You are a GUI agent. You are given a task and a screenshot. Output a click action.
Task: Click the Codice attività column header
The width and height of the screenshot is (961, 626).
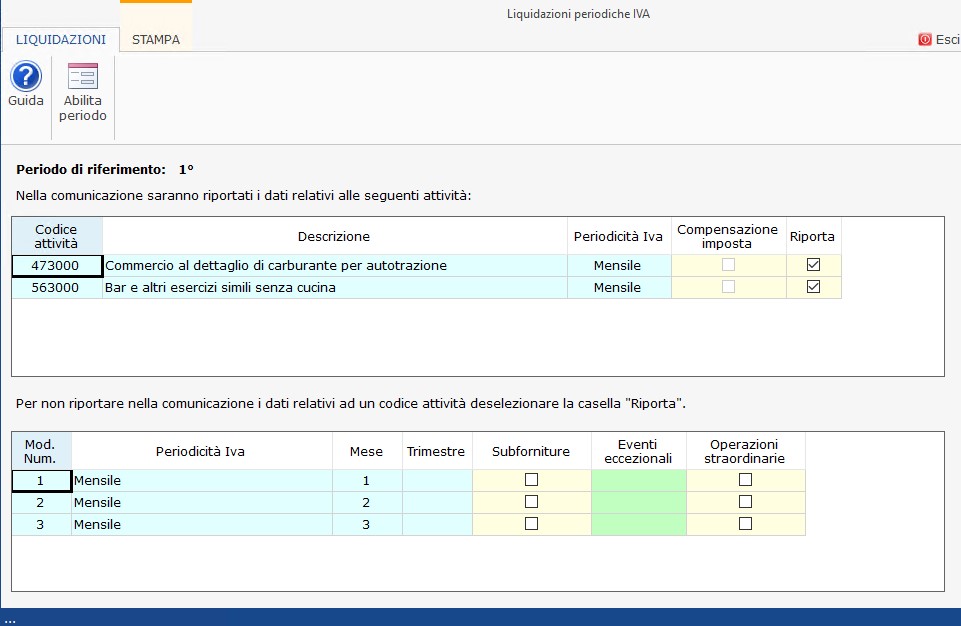(57, 236)
